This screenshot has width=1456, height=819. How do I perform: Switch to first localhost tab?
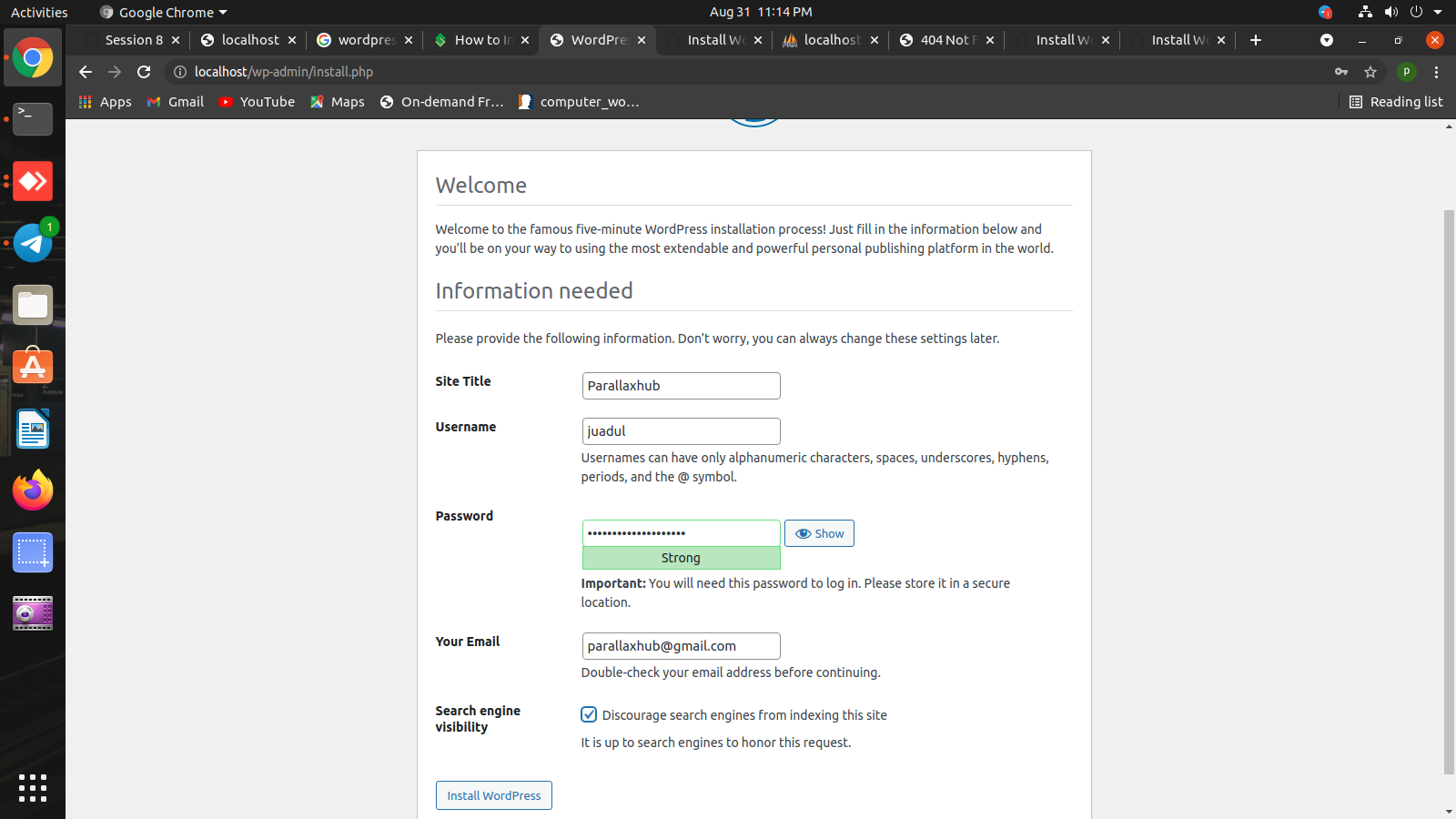click(248, 40)
